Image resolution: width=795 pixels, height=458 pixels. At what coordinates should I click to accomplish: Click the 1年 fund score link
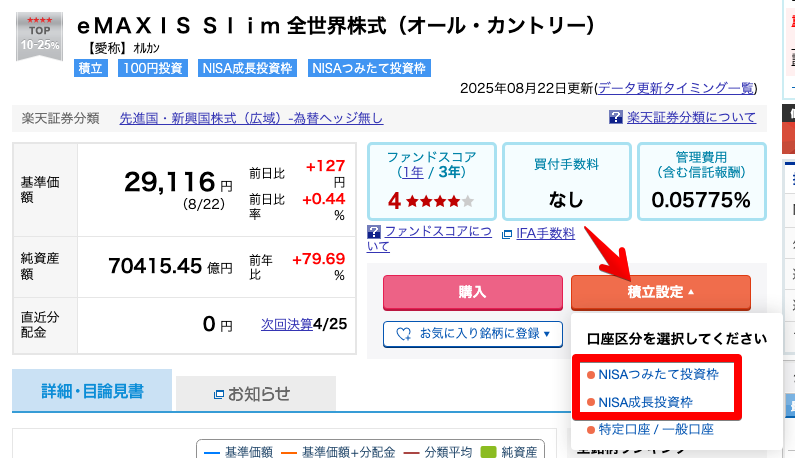click(x=413, y=172)
